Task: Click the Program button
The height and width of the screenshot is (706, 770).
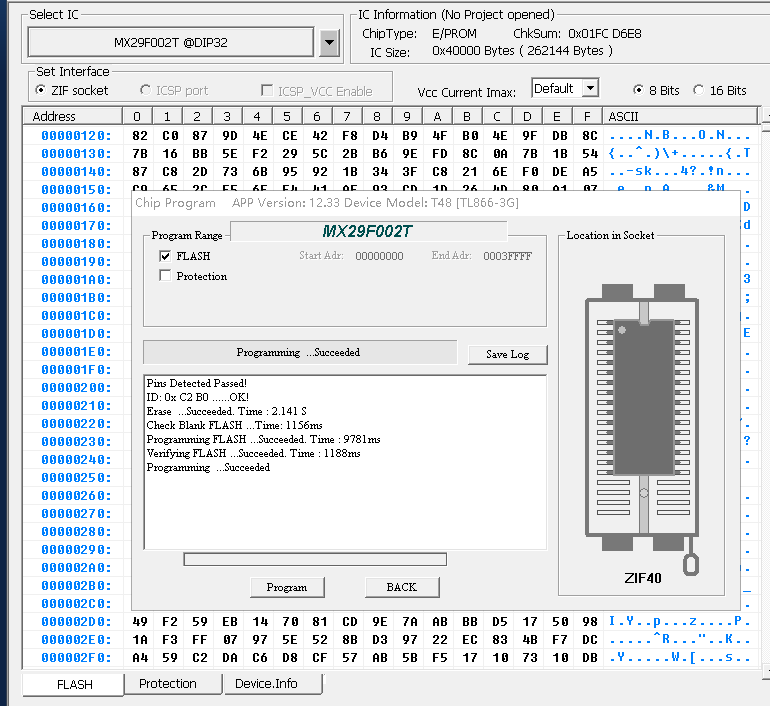Action: click(x=287, y=587)
